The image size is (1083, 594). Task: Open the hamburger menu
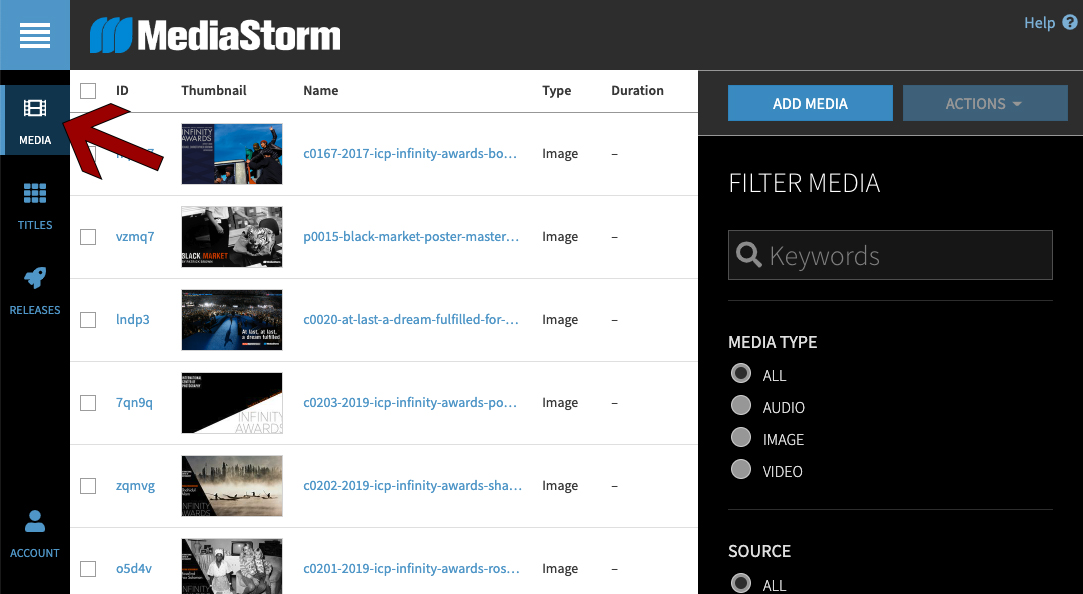(34, 35)
